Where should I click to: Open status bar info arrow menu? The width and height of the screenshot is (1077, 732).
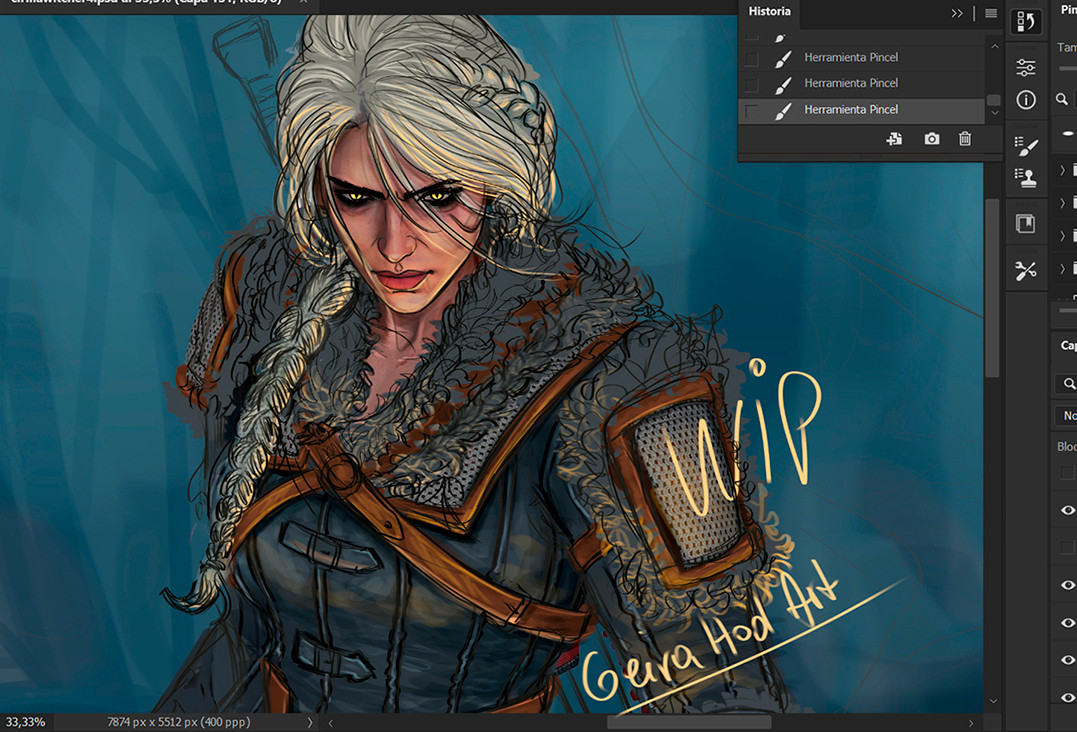pyautogui.click(x=310, y=722)
